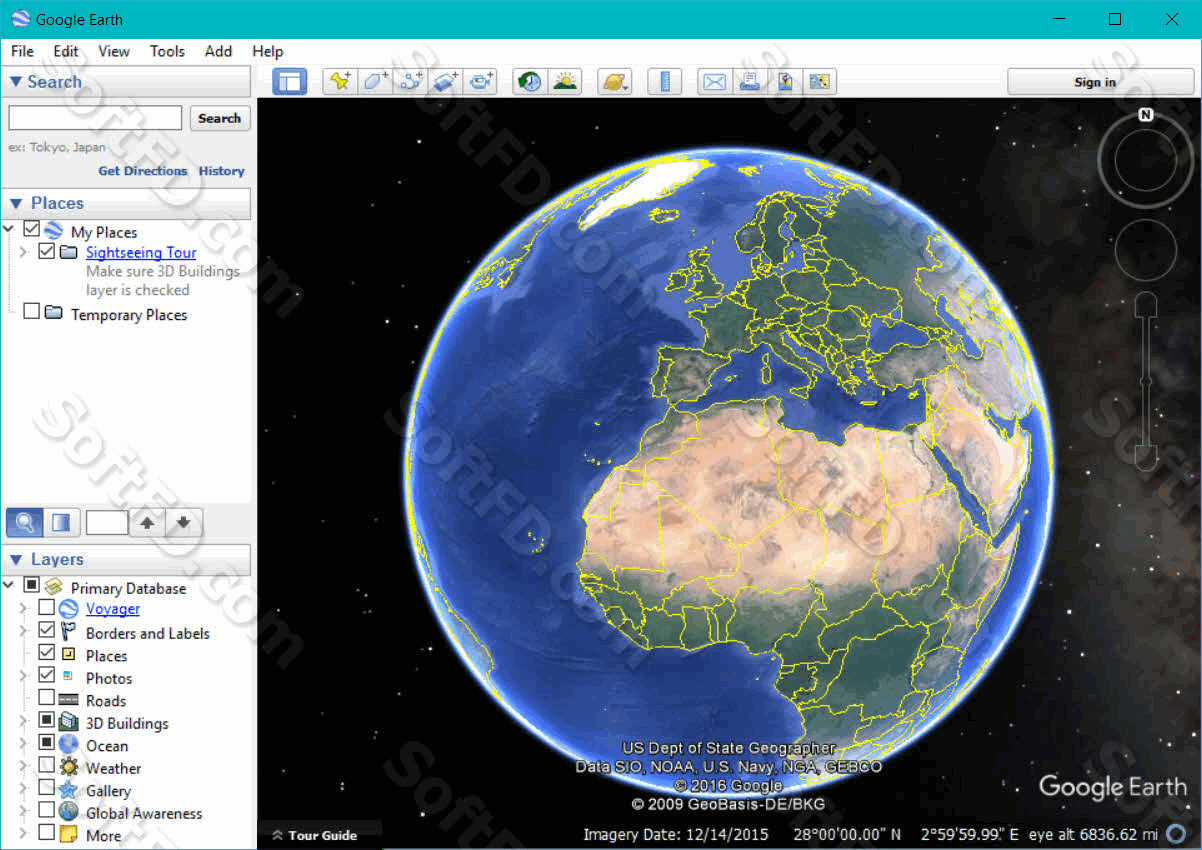Check the Temporary Places checkbox
The height and width of the screenshot is (850, 1202).
[32, 312]
